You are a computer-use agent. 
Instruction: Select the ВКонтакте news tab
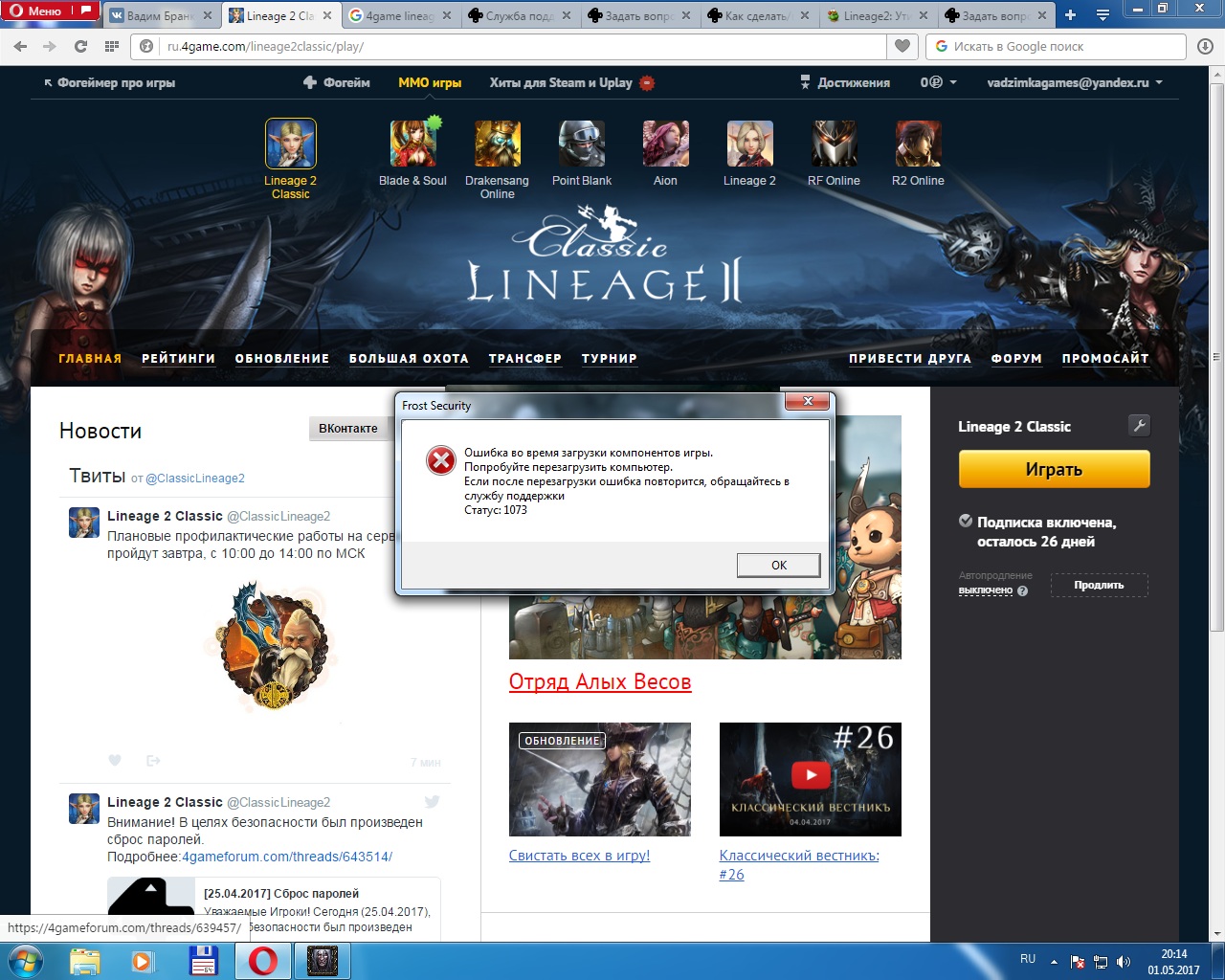348,429
